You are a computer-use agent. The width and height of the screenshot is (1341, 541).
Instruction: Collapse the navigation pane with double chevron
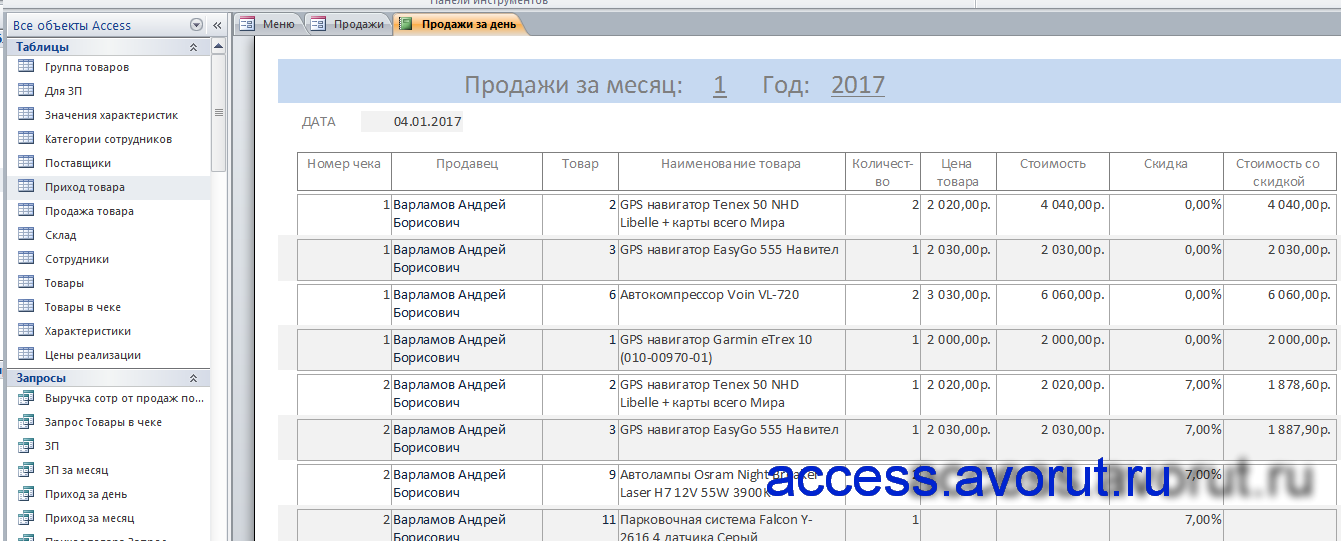tap(217, 25)
